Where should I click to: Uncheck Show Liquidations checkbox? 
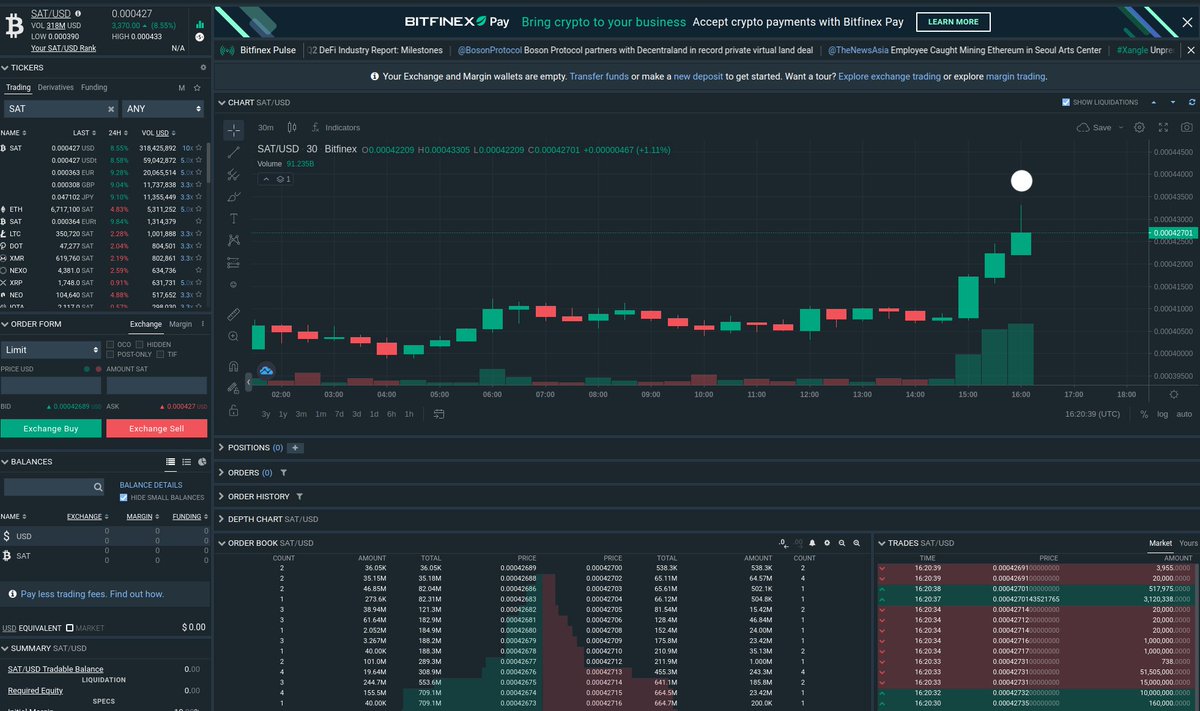(x=1065, y=102)
